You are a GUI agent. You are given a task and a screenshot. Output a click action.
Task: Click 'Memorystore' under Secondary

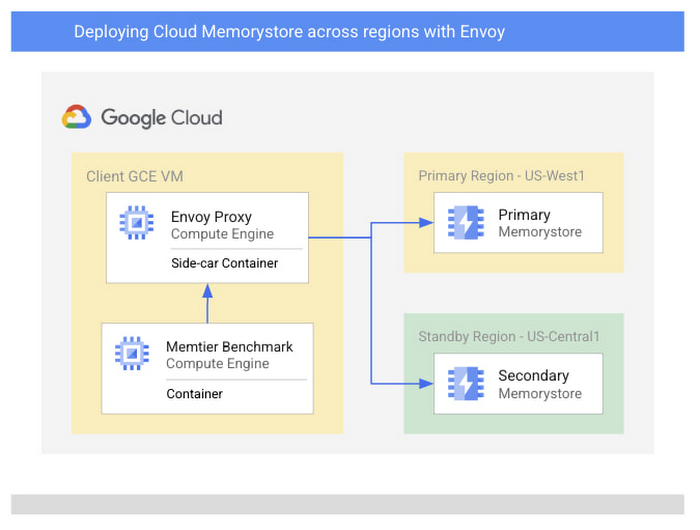coord(540,393)
